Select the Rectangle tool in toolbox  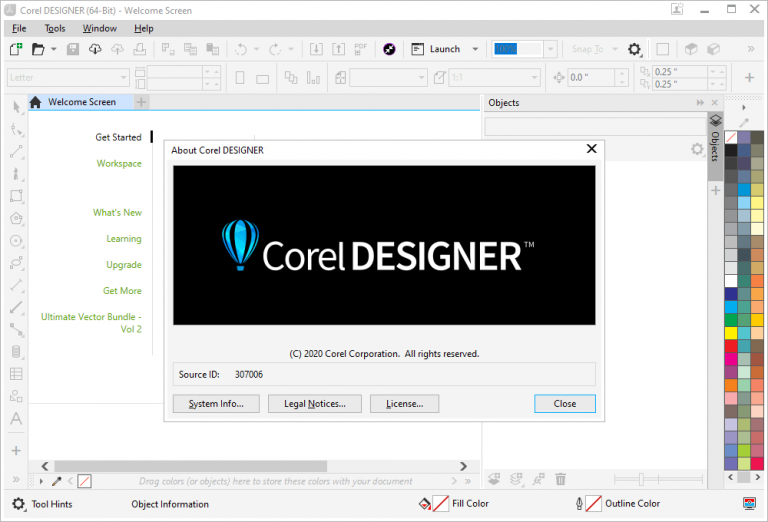[16, 196]
